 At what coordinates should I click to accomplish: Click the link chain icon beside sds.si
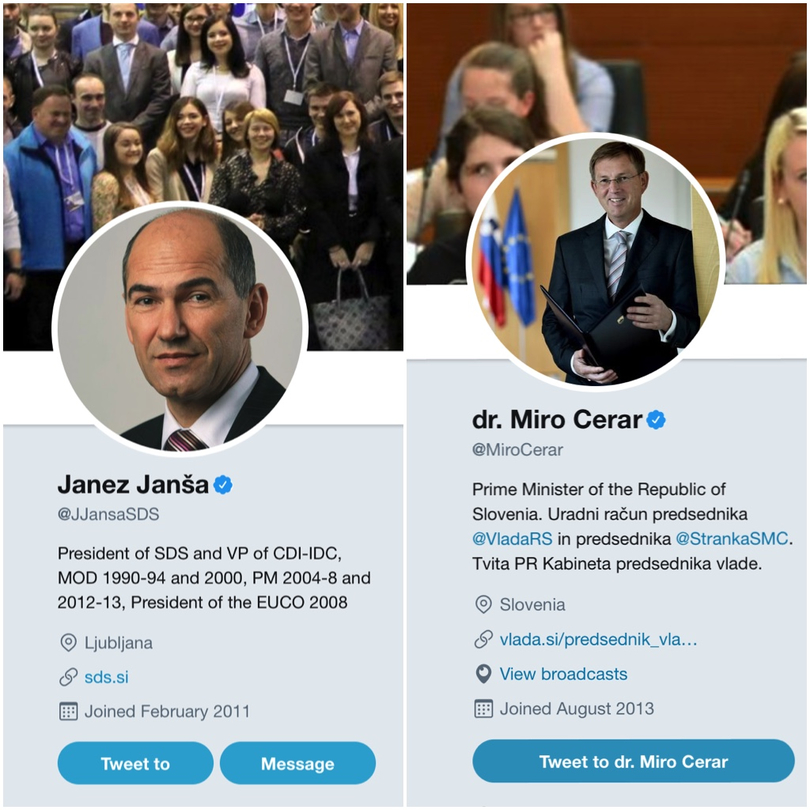click(x=68, y=677)
